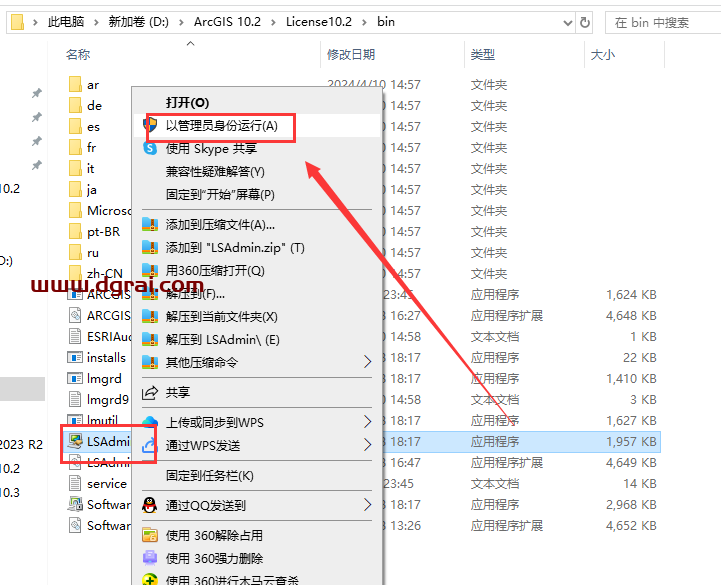Select the de folder icon

(75, 105)
